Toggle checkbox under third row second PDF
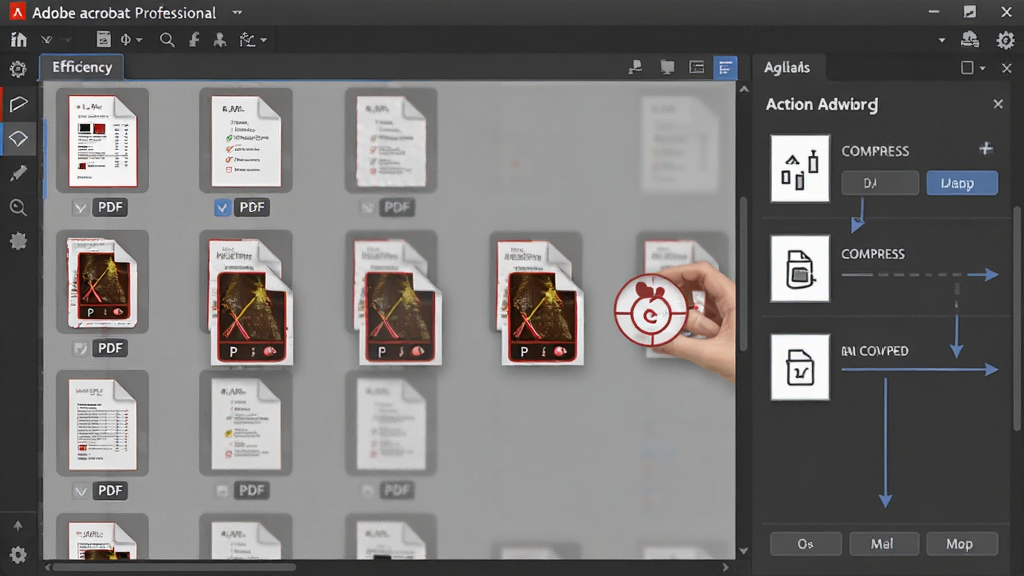The height and width of the screenshot is (576, 1024). (x=222, y=490)
